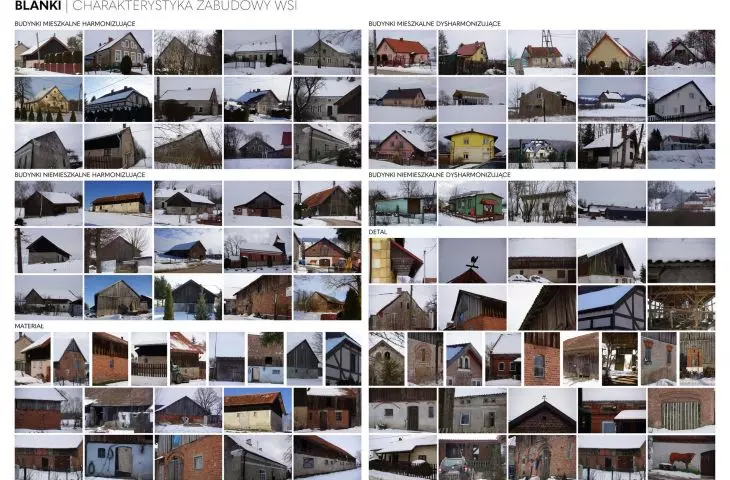Open the photo of red bull painted on wall

coord(681,458)
